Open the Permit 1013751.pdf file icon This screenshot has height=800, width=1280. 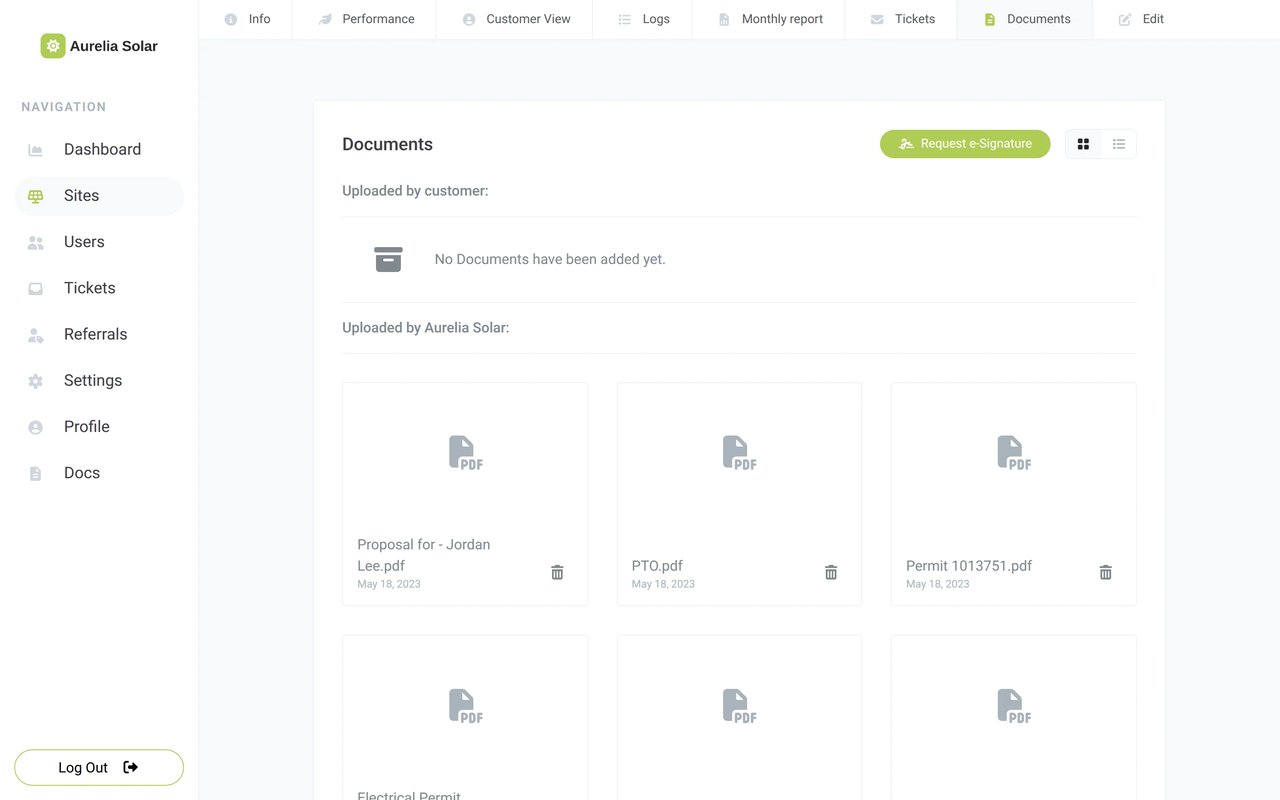[1014, 453]
